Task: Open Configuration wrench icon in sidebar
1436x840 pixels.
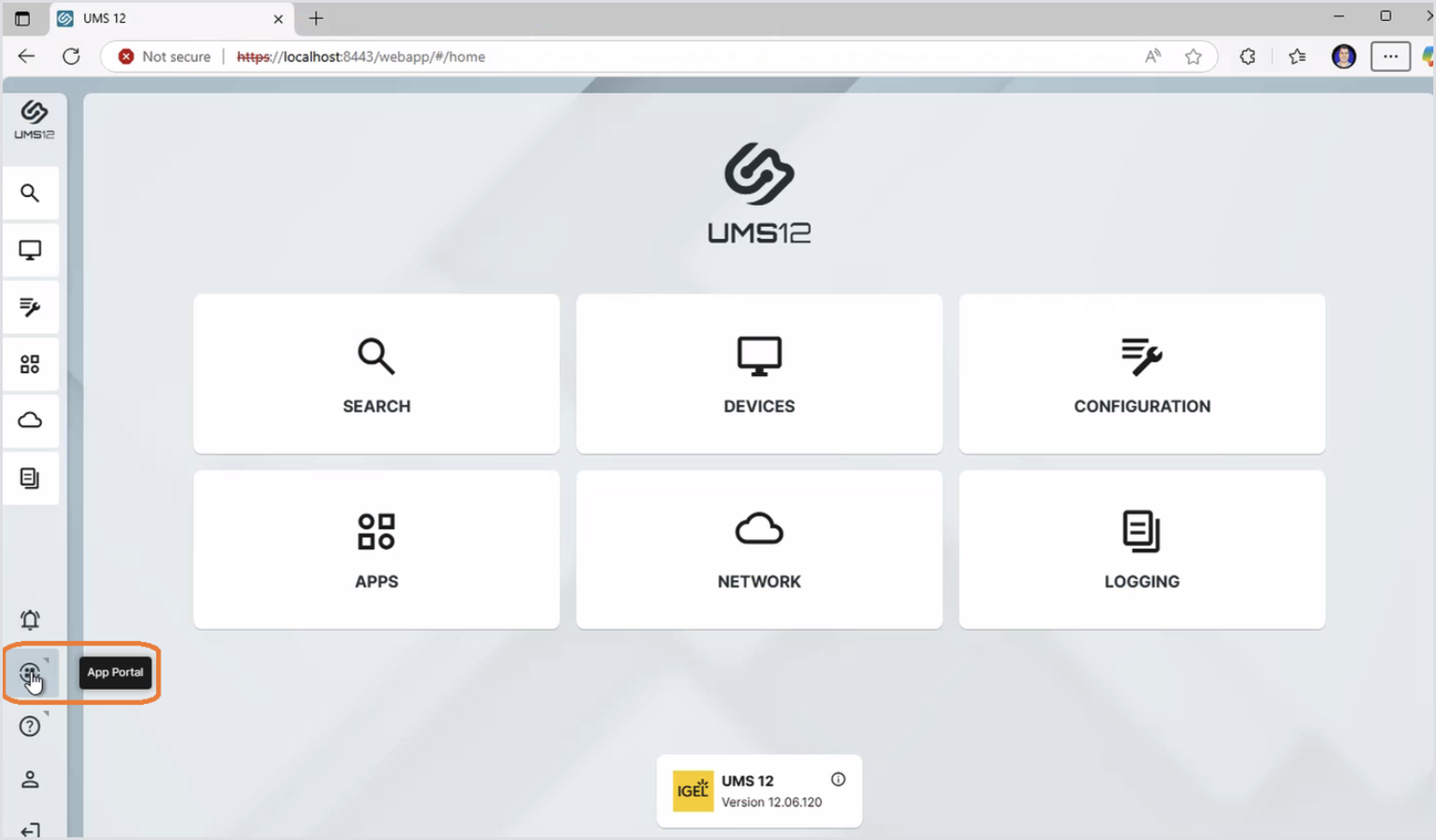Action: pyautogui.click(x=30, y=308)
